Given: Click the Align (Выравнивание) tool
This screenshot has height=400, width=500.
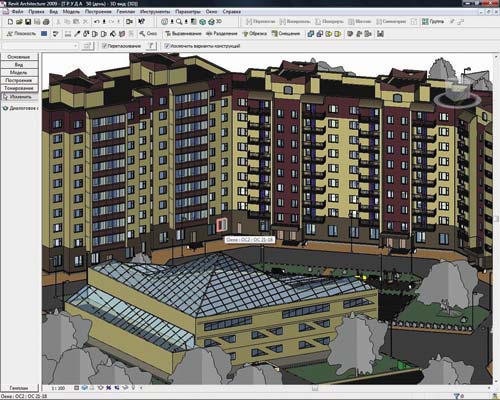Looking at the screenshot, I should [183, 34].
